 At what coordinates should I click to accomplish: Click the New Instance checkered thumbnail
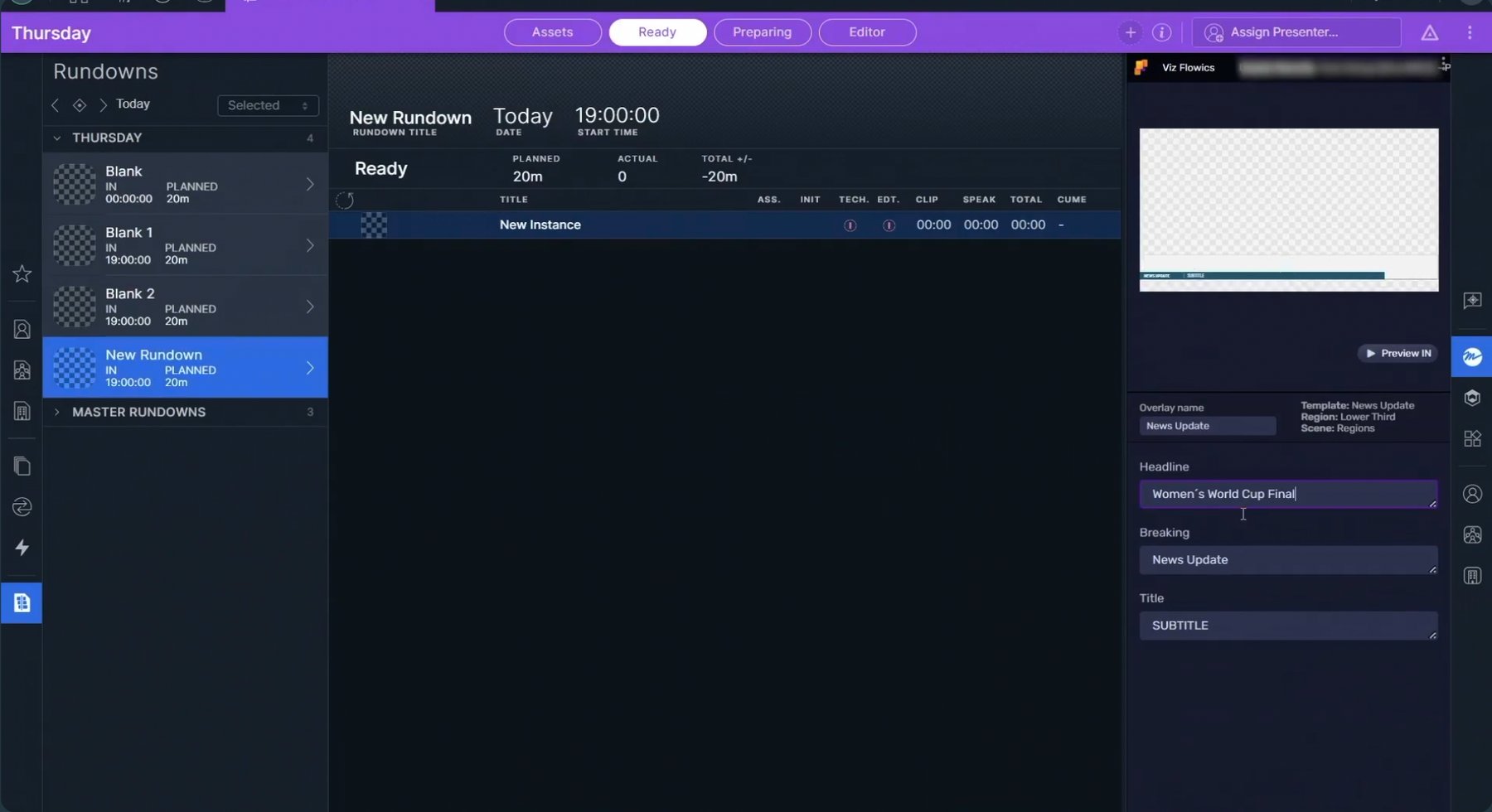374,225
